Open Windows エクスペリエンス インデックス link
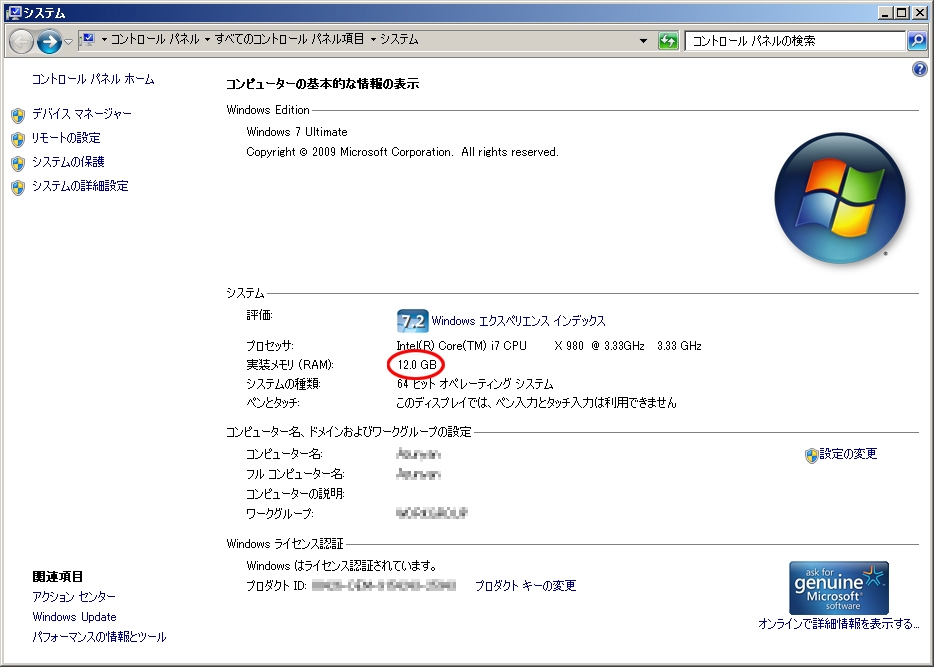This screenshot has height=667, width=934. [518, 321]
